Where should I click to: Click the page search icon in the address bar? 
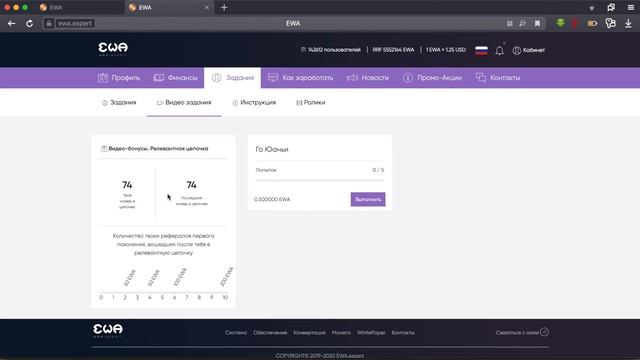point(522,24)
